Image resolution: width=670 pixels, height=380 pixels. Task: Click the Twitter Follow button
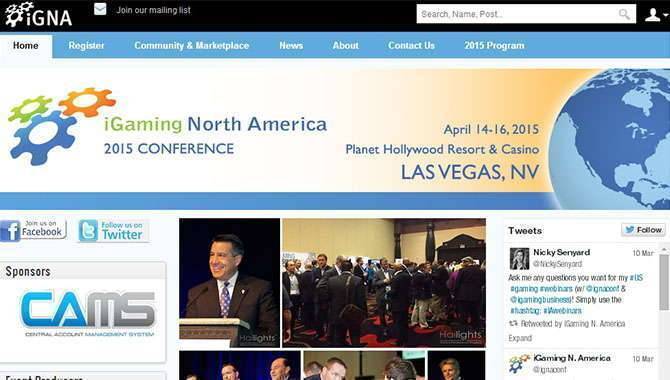(x=644, y=230)
